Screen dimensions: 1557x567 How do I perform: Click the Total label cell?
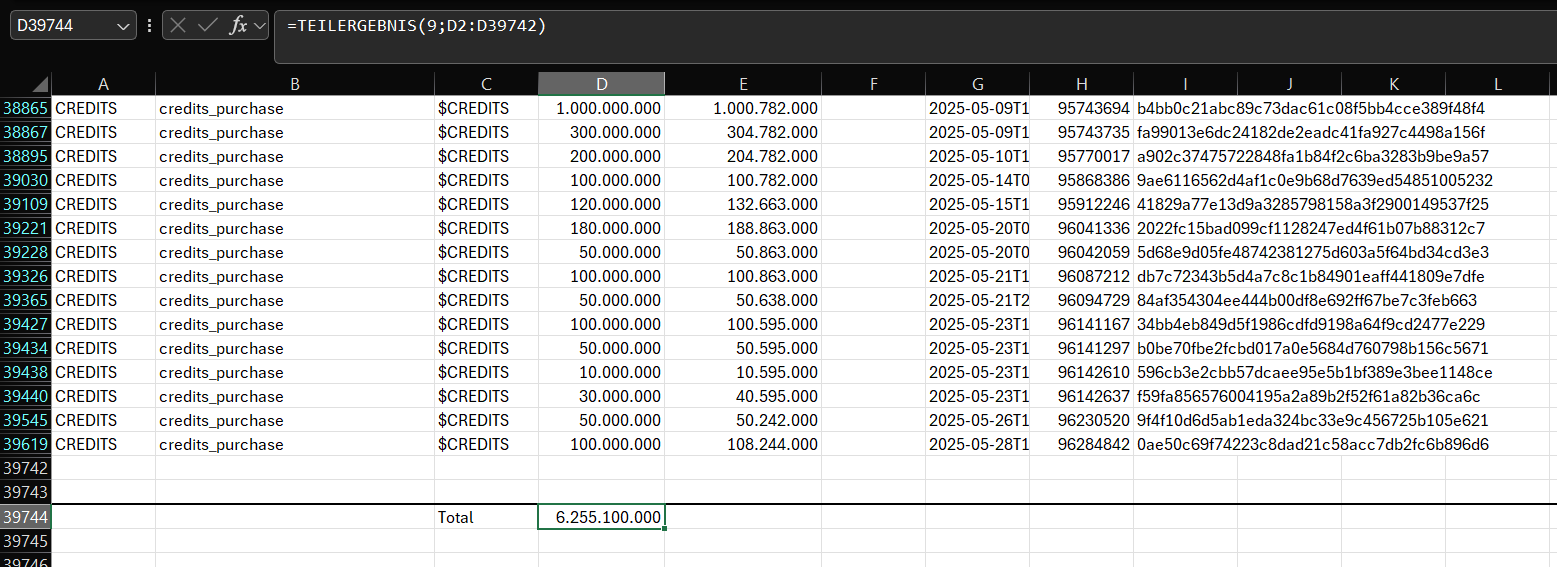[x=486, y=517]
